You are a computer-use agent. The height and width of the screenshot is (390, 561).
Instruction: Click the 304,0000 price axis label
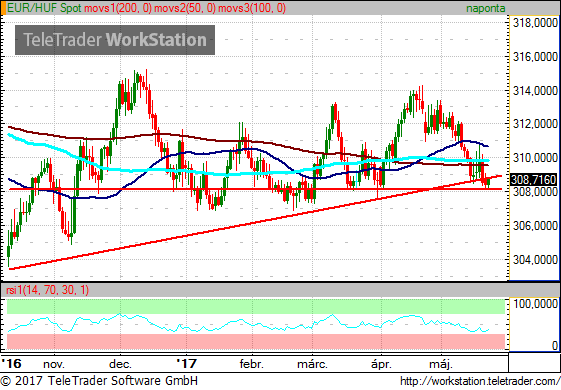coord(535,259)
